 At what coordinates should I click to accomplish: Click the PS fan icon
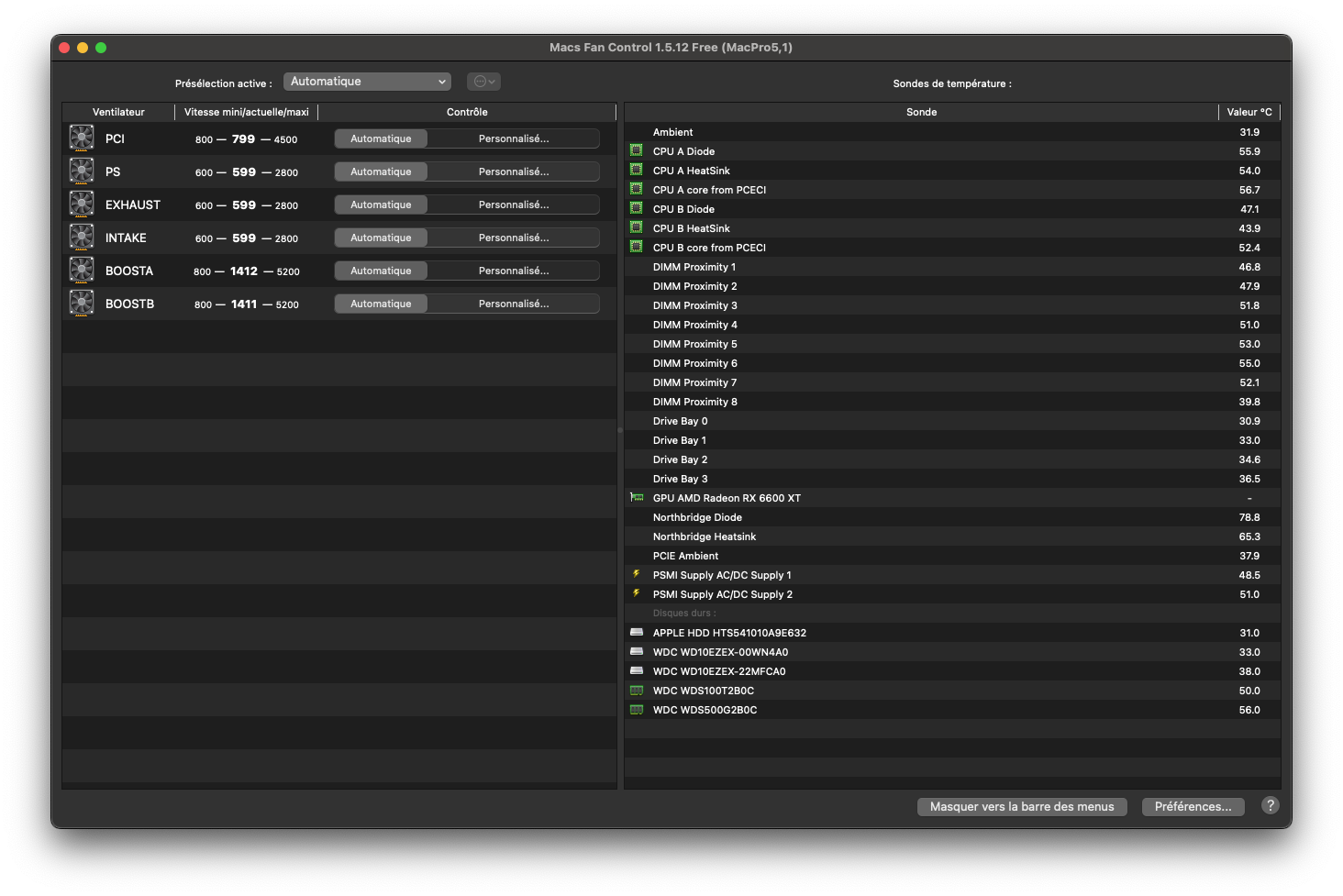[x=82, y=171]
